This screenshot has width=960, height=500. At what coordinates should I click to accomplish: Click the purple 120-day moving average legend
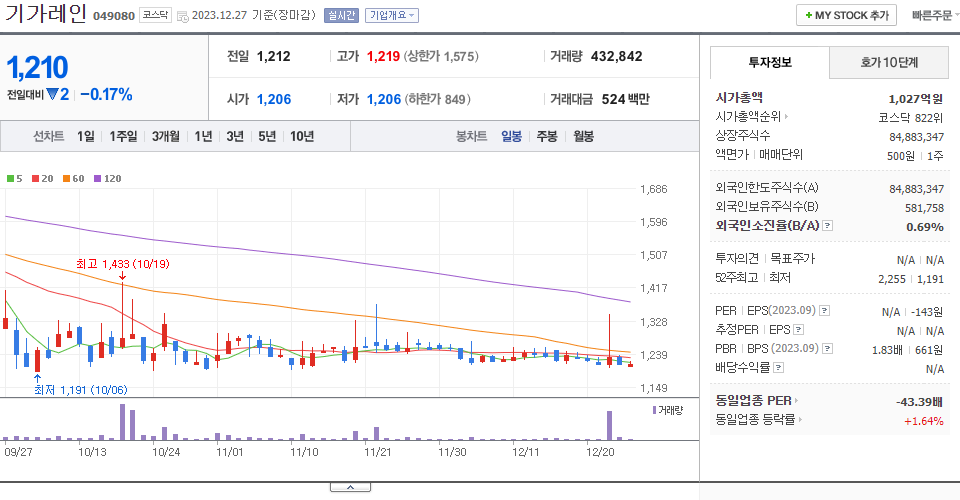point(108,179)
